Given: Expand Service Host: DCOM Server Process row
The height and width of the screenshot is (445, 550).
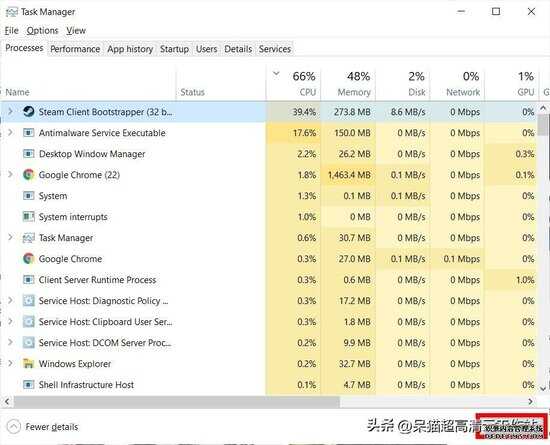Looking at the screenshot, I should [10, 342].
